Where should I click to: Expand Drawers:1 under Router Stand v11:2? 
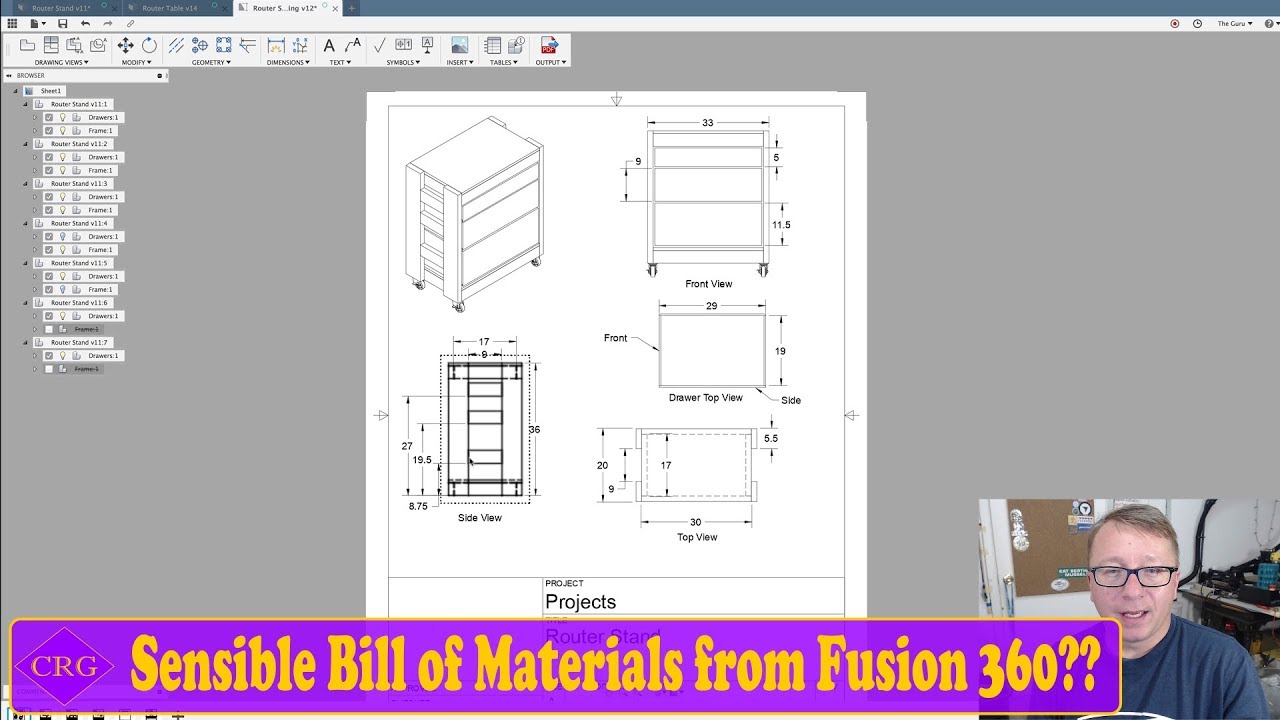(x=35, y=157)
